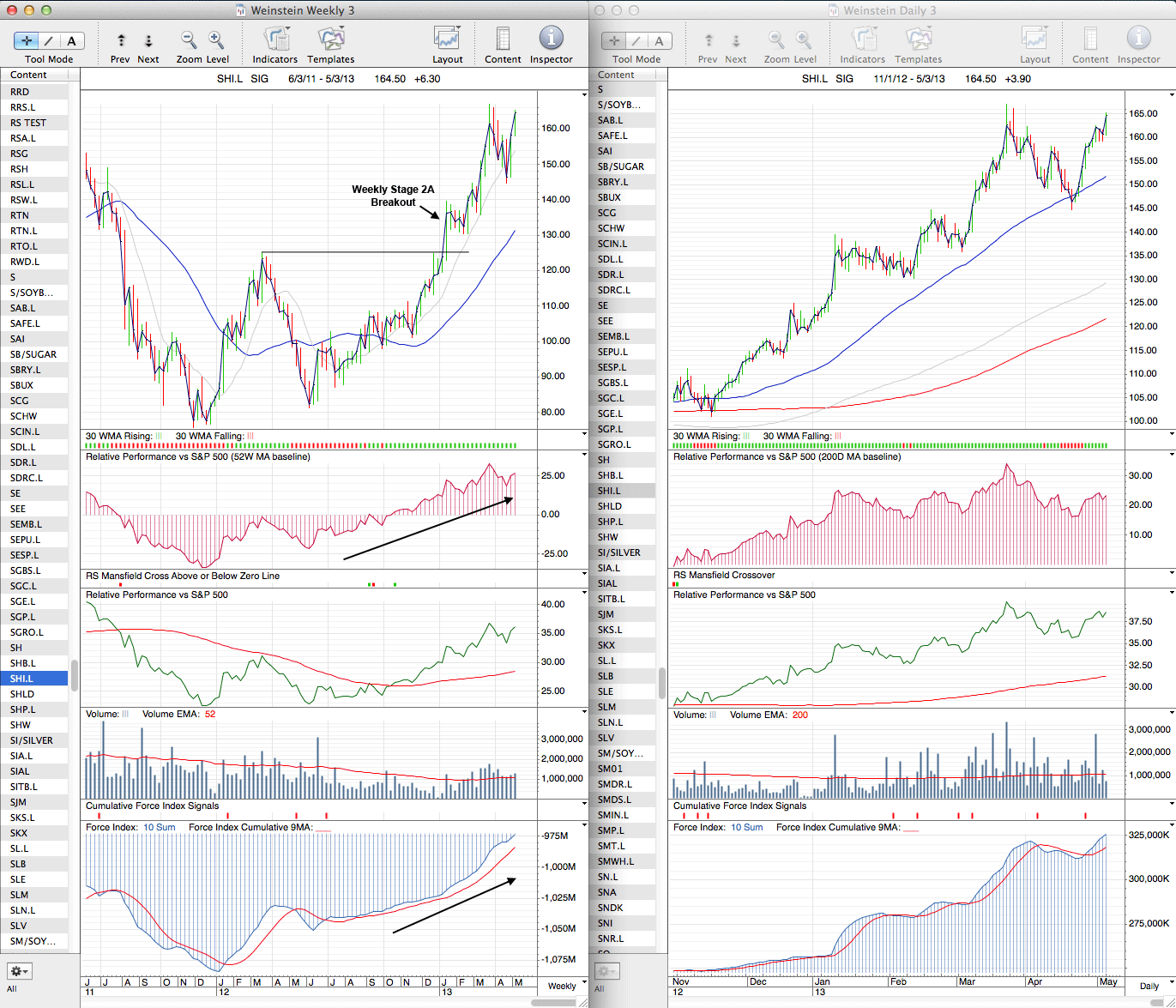Open Indicators in the Weekly window toolbar
Viewport: 1176px width, 1008px height.
pyautogui.click(x=275, y=40)
